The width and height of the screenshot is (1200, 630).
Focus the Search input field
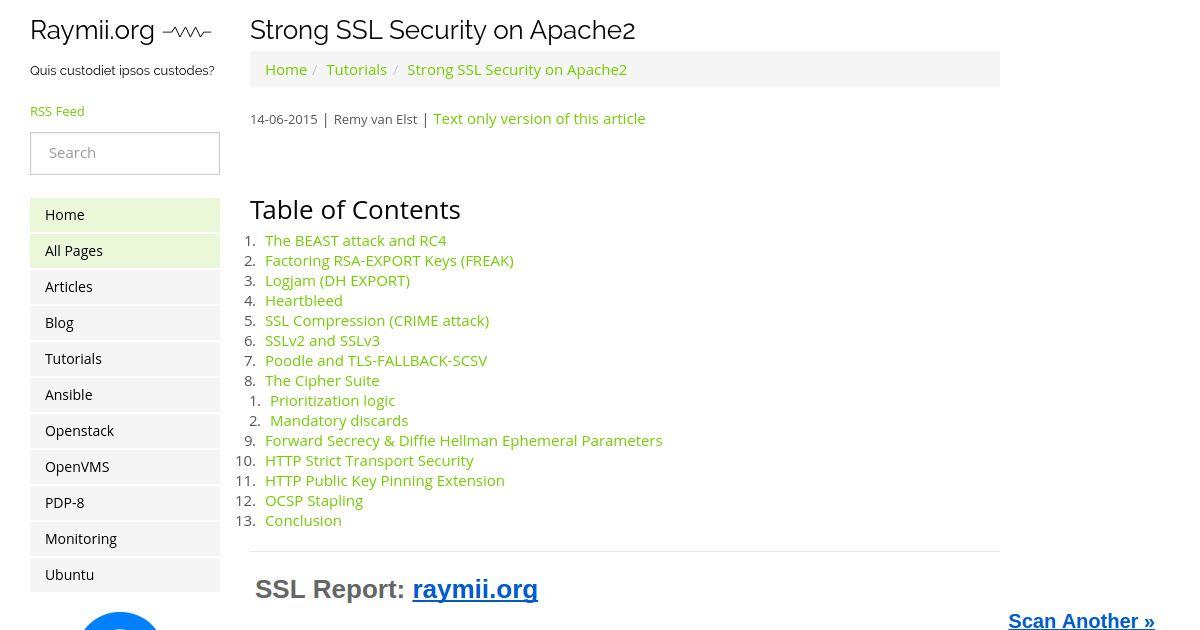coord(125,153)
